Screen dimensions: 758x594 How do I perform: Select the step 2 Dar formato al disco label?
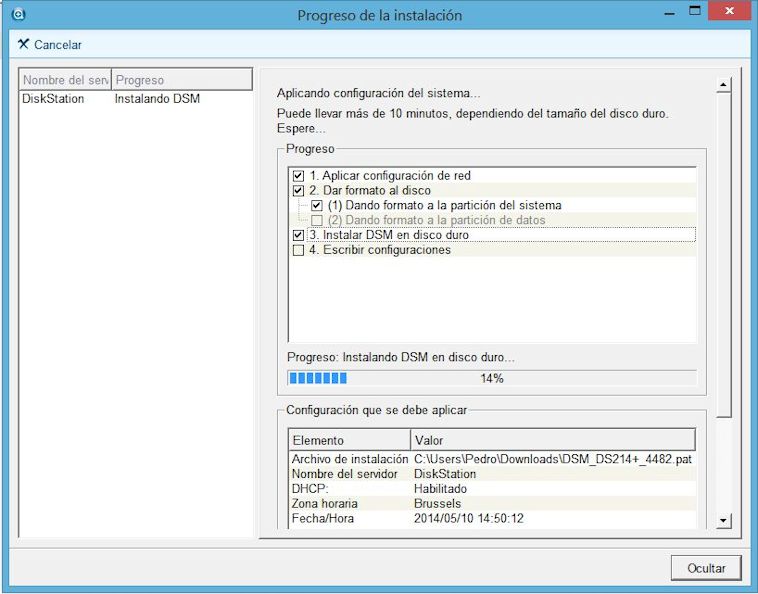(370, 190)
